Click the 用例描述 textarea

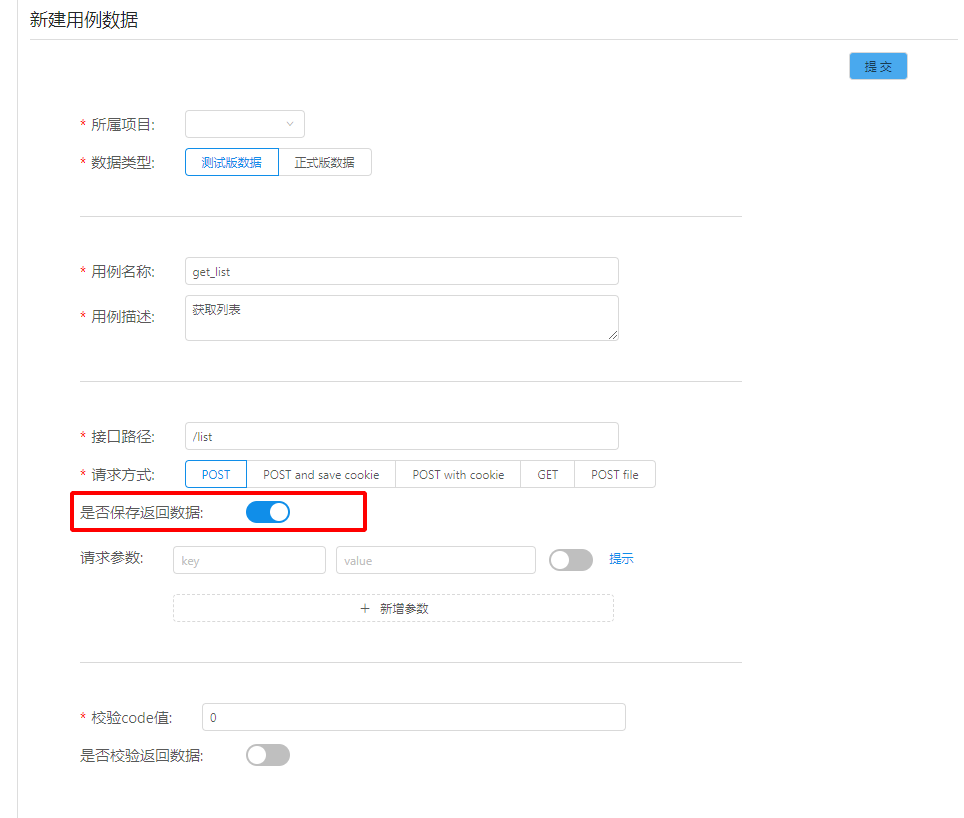tap(401, 318)
